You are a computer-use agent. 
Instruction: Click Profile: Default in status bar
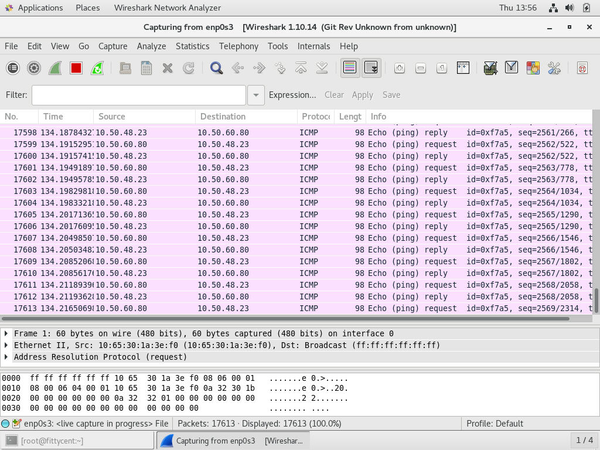click(494, 424)
